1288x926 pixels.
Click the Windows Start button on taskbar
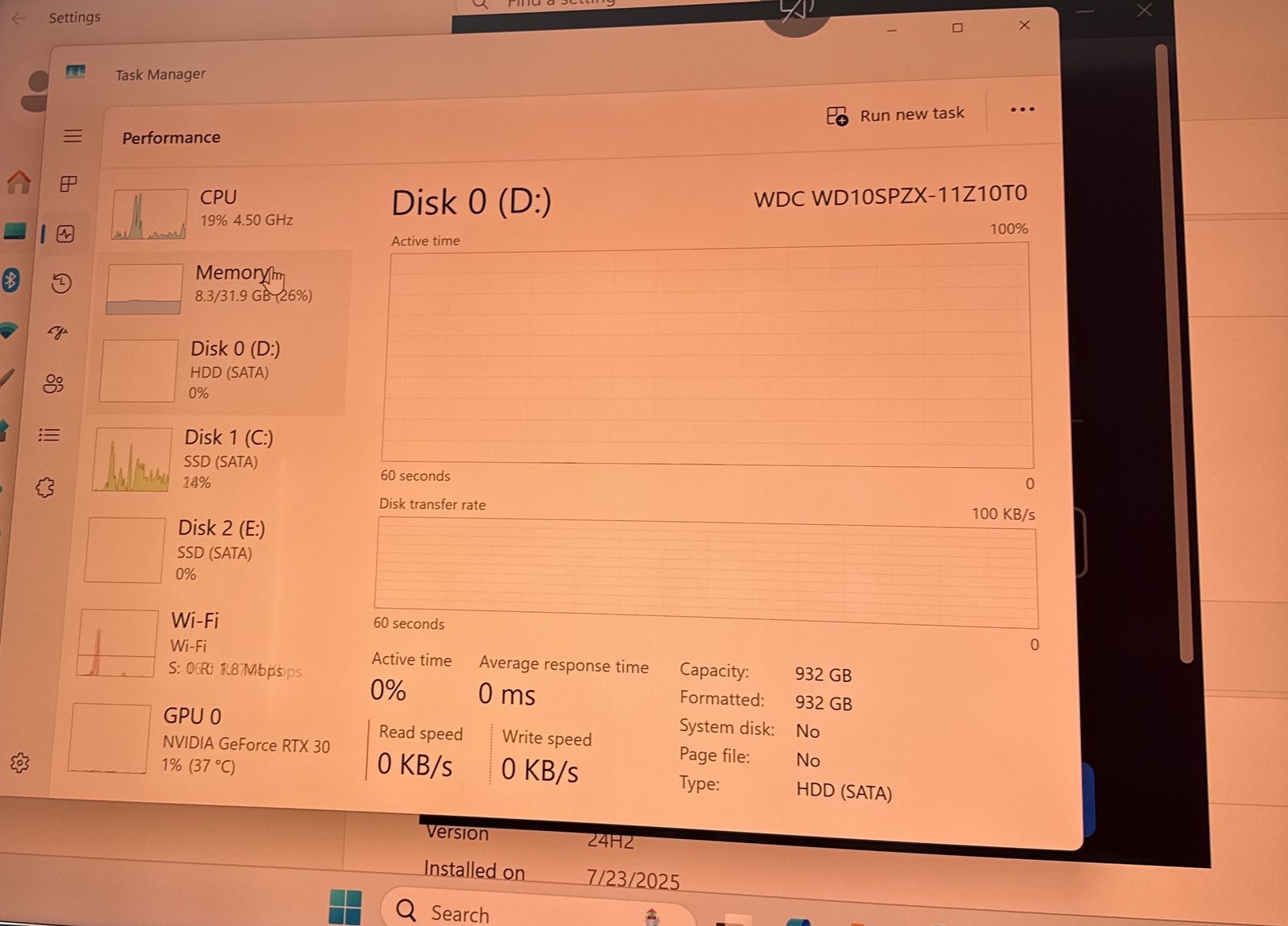tap(345, 908)
